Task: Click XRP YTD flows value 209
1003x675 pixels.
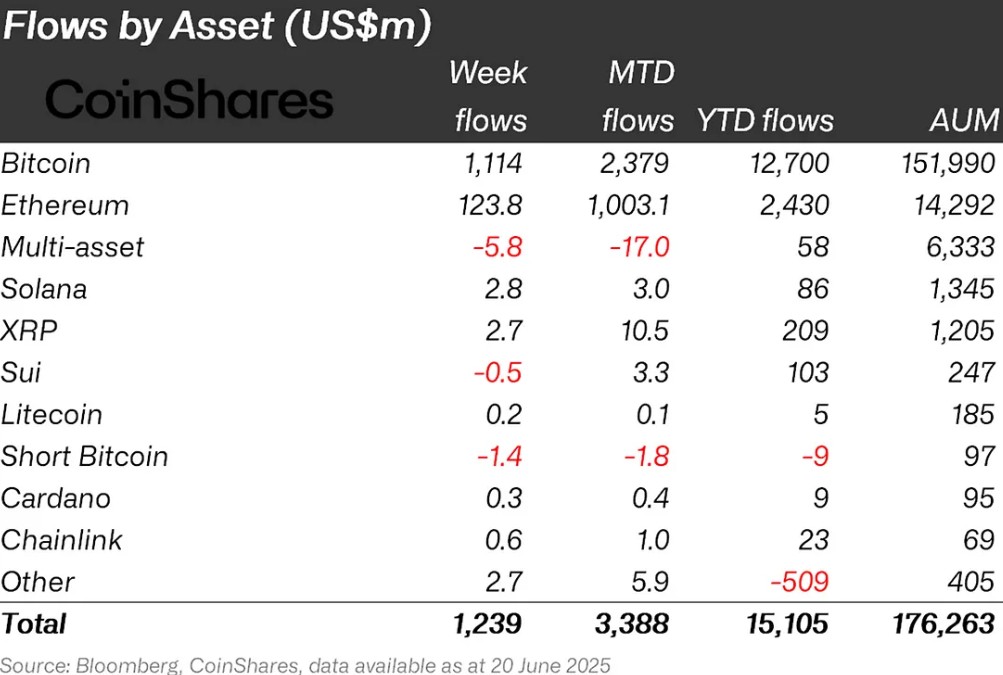Action: click(805, 331)
